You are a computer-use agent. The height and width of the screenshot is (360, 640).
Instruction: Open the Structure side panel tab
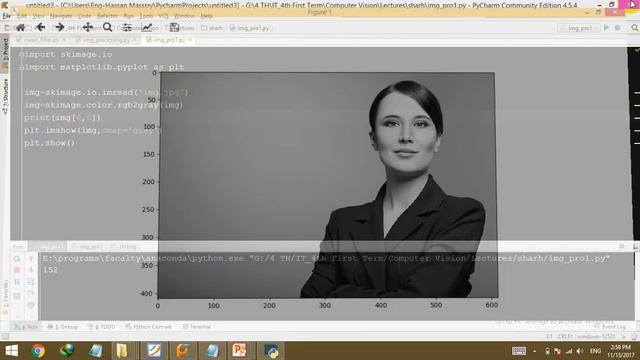click(5, 96)
